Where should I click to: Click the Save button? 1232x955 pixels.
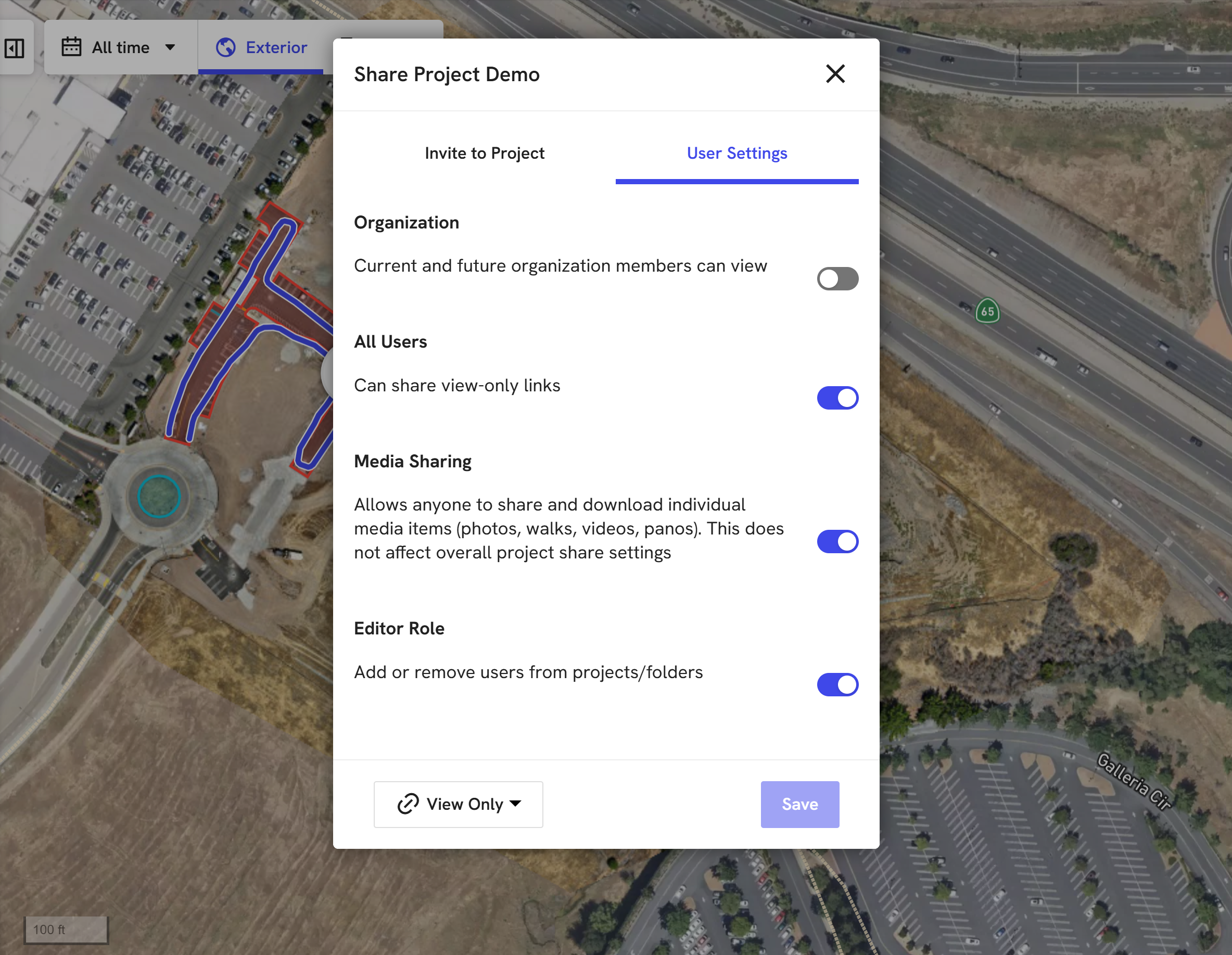pyautogui.click(x=799, y=805)
